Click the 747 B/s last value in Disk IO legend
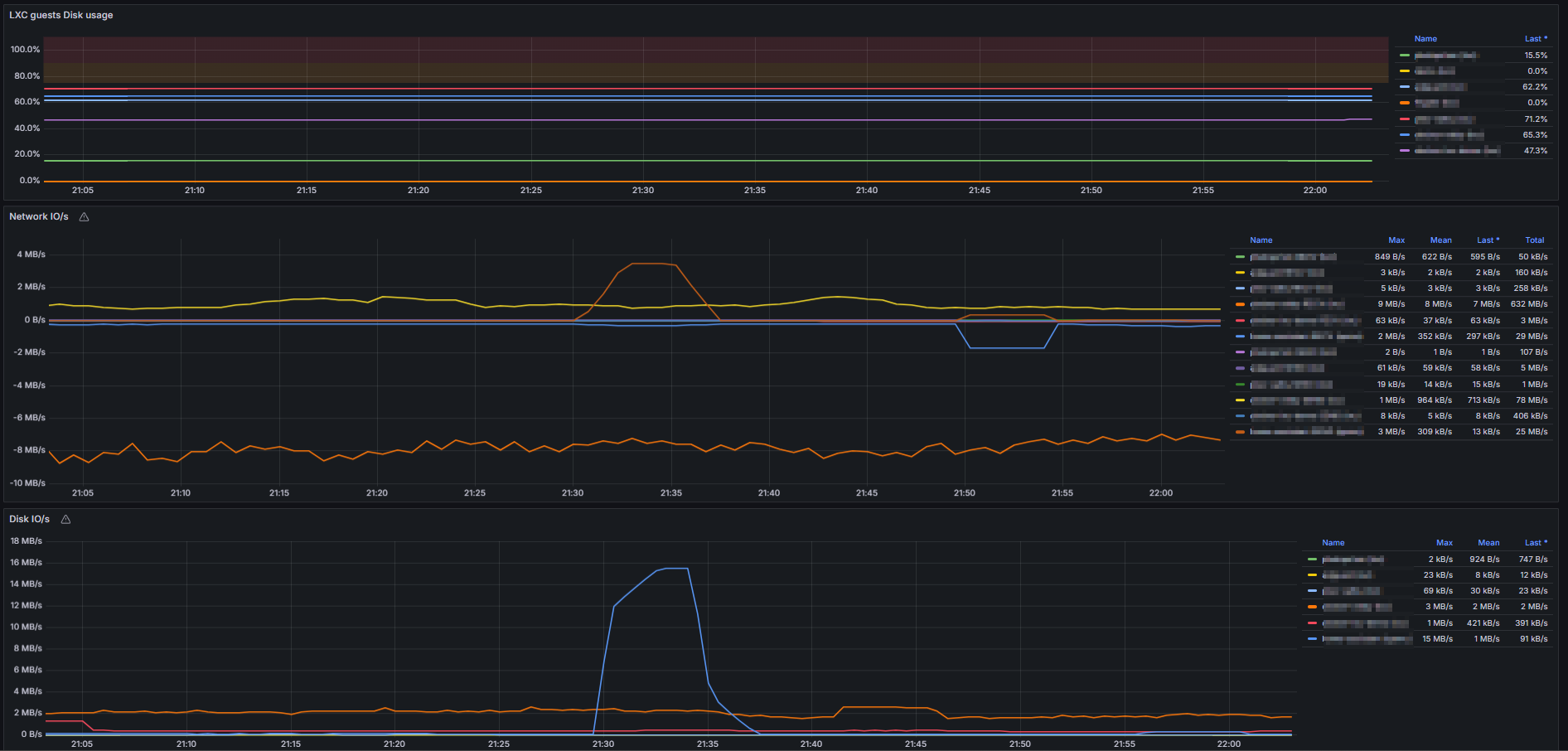 [x=1533, y=560]
